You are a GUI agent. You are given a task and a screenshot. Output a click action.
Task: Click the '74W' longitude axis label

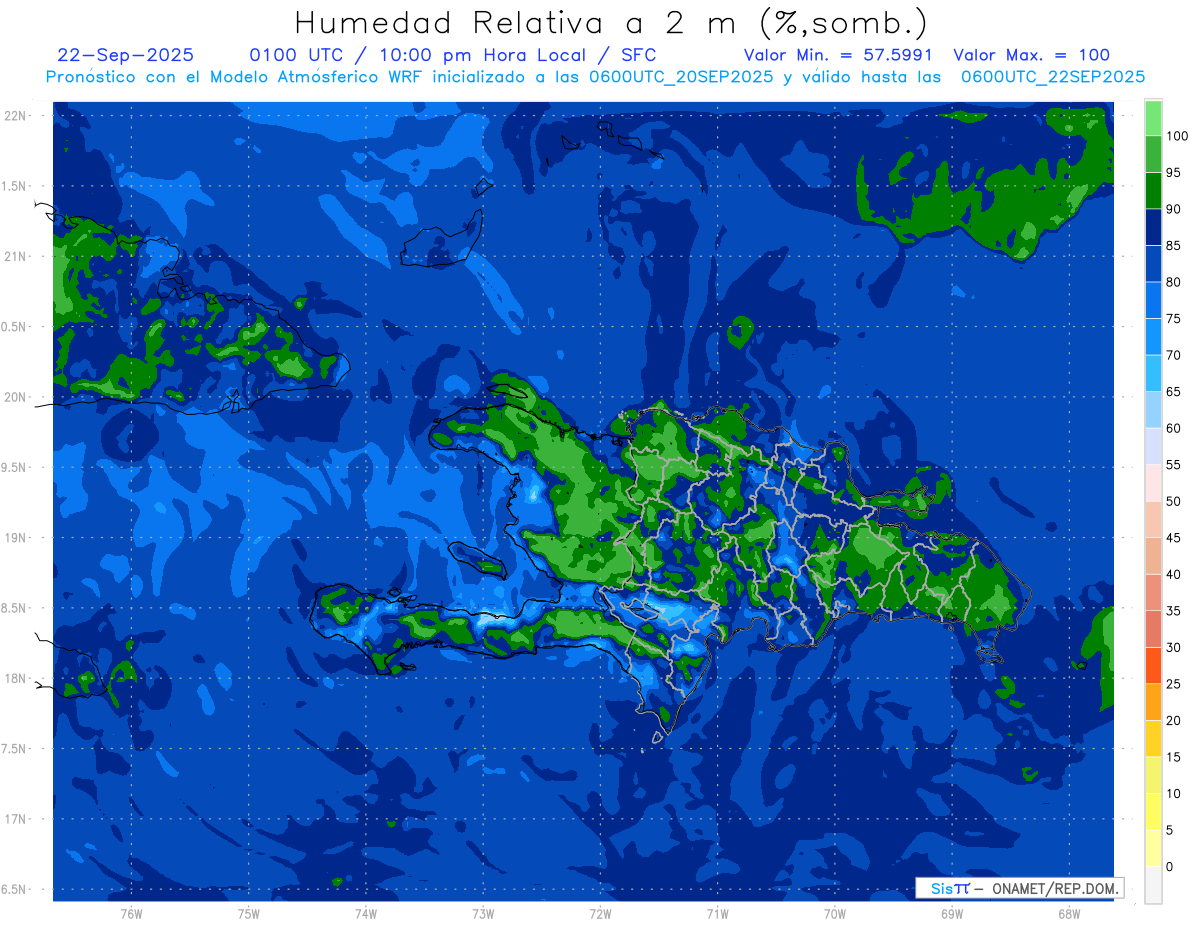(366, 913)
